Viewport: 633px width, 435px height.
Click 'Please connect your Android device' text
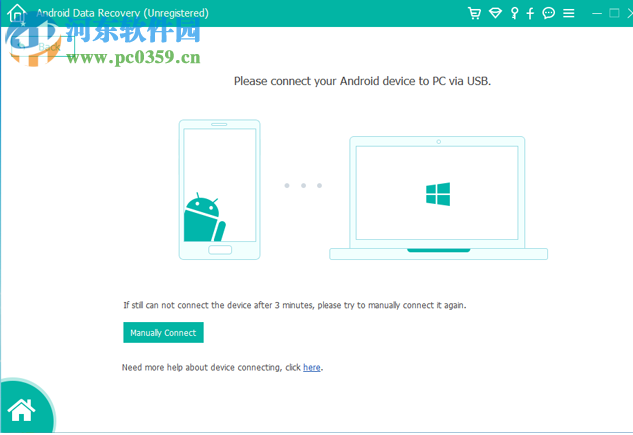point(362,81)
